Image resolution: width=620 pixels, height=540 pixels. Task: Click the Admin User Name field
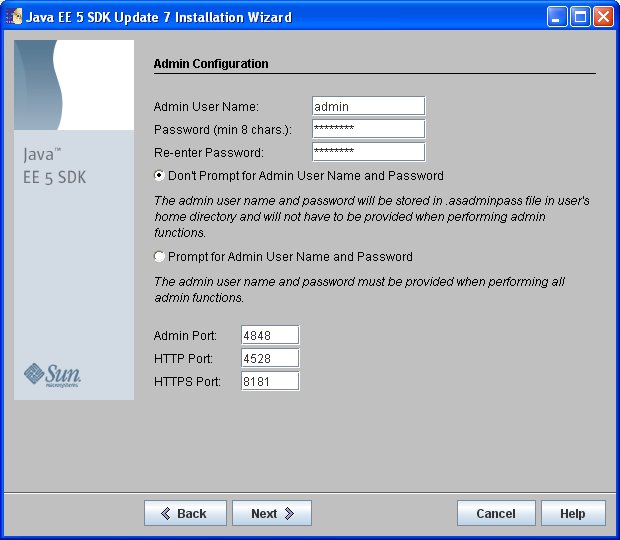click(x=369, y=106)
